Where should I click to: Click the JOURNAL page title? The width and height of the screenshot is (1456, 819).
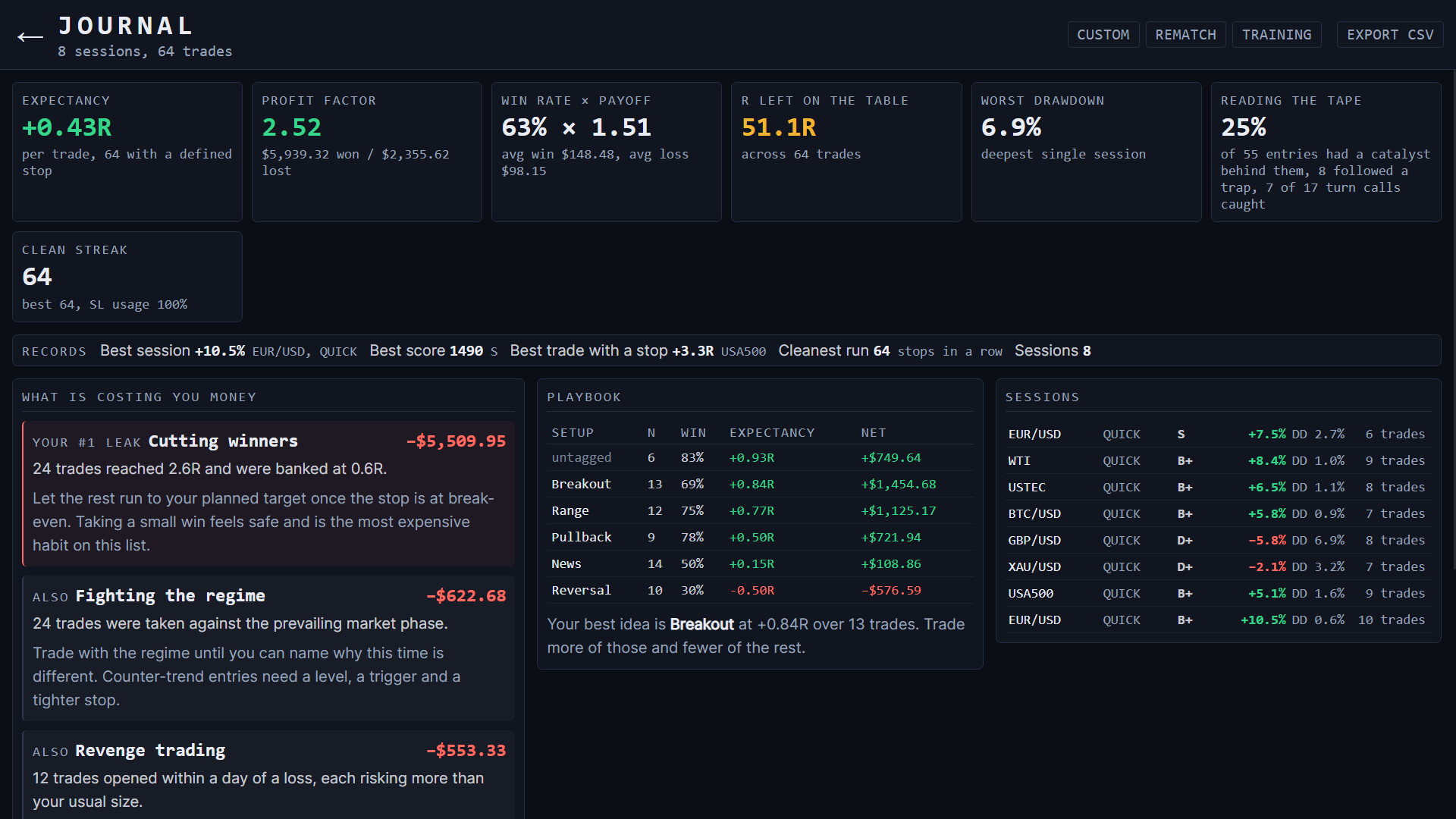(x=126, y=26)
